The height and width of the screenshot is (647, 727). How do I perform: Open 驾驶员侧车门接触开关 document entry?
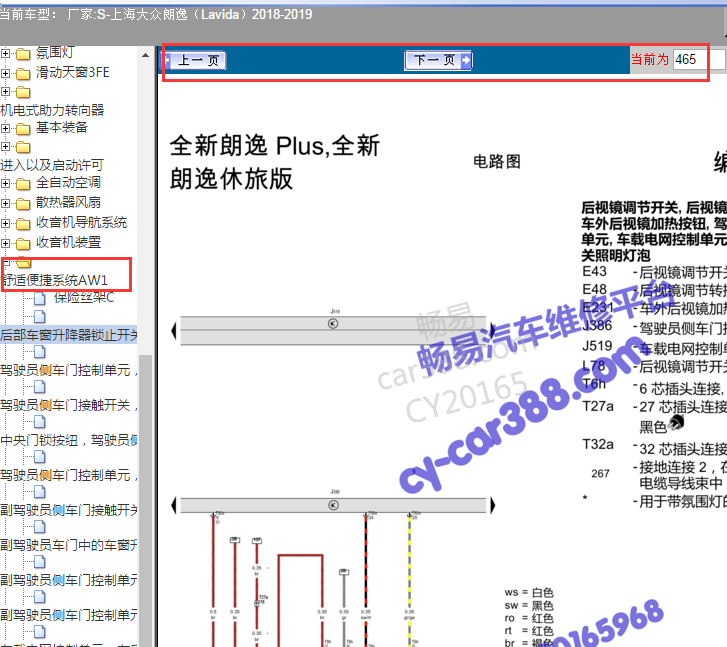[x=69, y=405]
